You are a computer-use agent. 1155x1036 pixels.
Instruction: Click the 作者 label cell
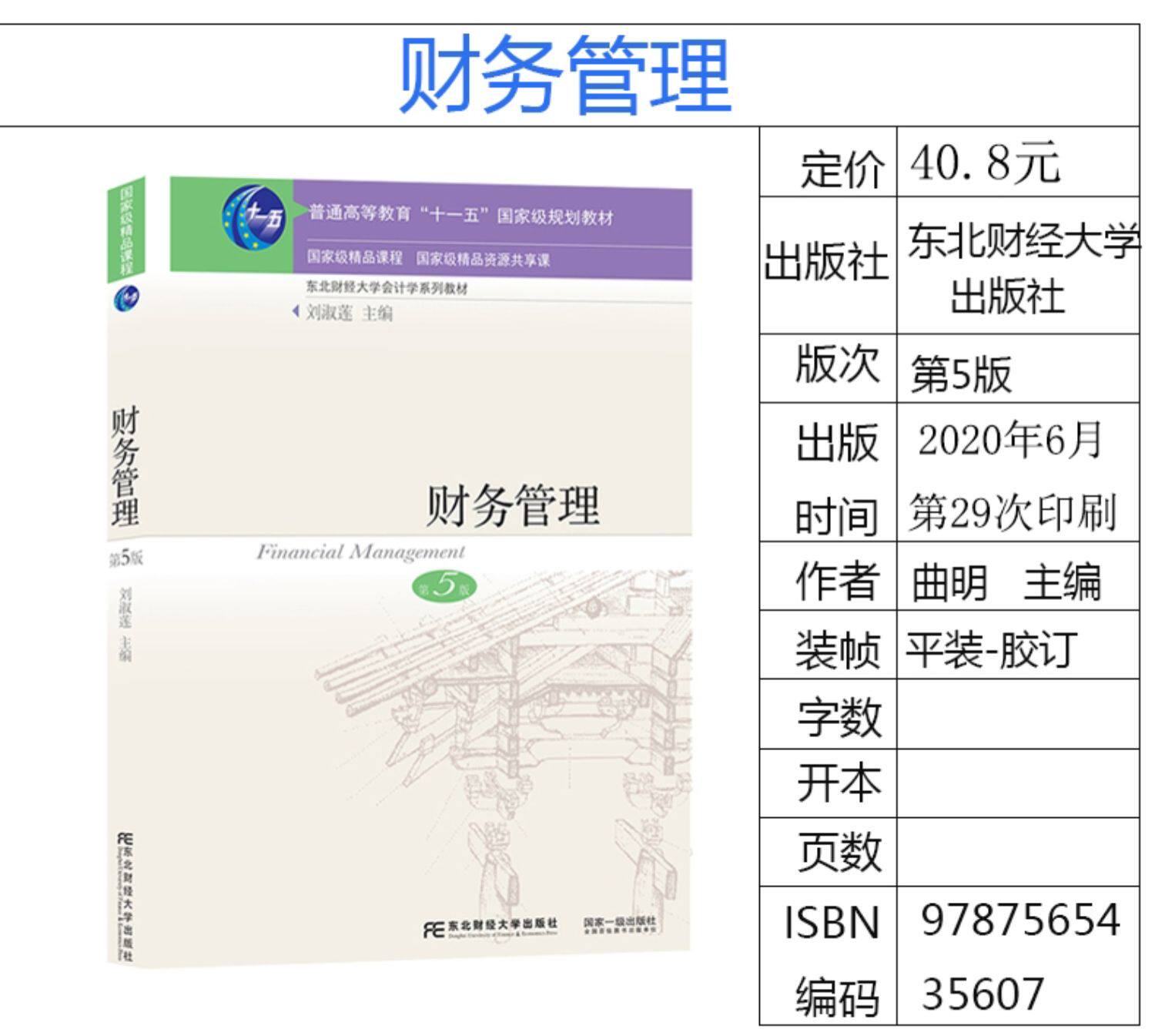(829, 576)
